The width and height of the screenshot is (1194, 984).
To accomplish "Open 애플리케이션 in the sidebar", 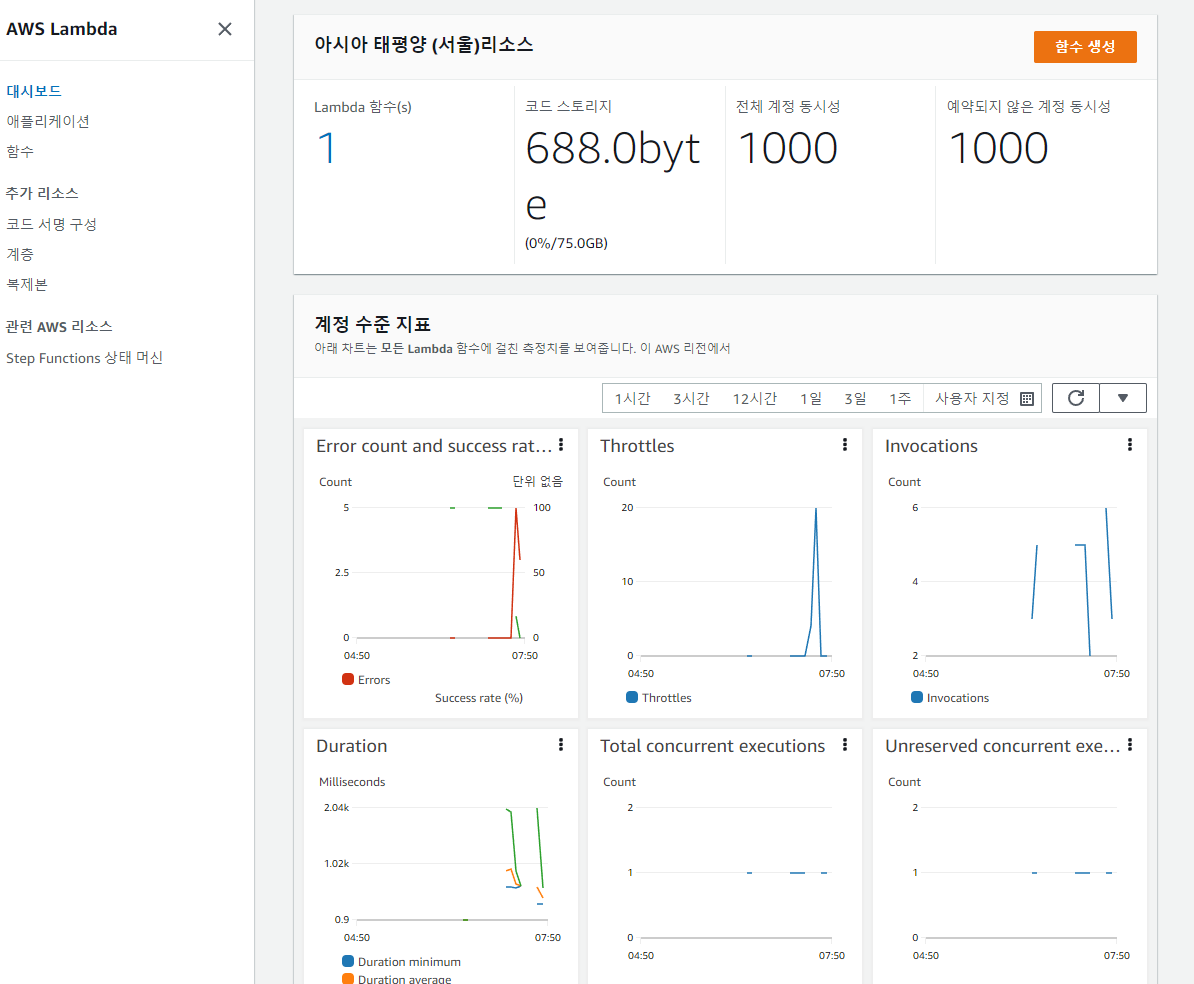I will click(x=48, y=121).
